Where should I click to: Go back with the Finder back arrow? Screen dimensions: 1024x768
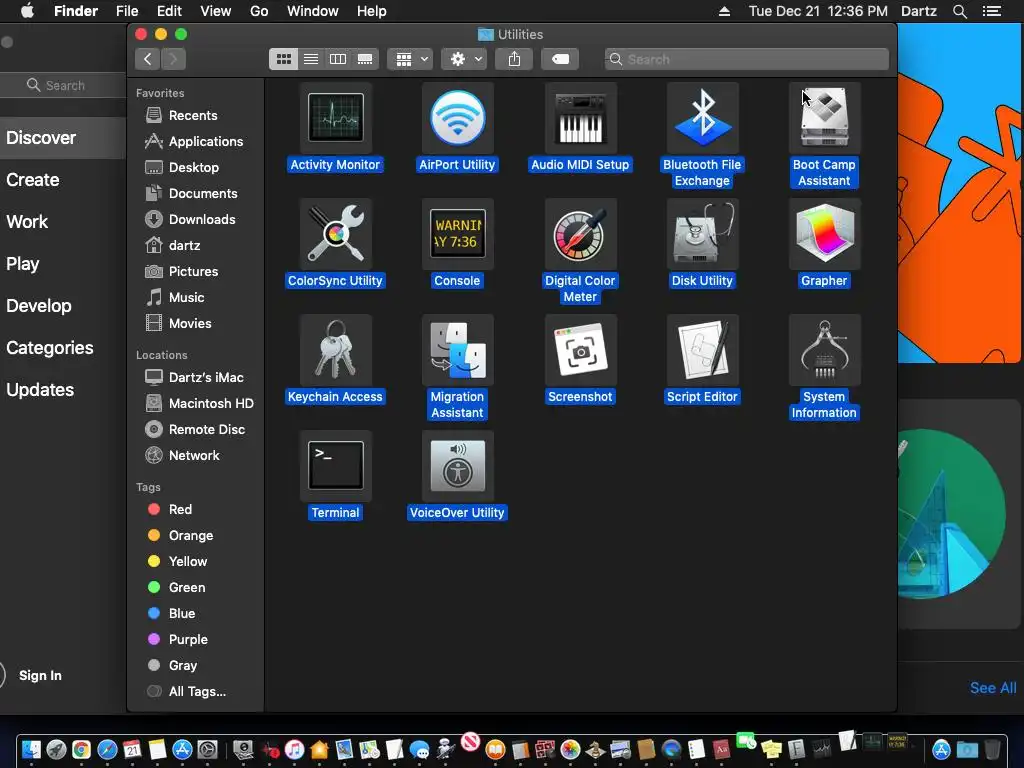click(148, 59)
